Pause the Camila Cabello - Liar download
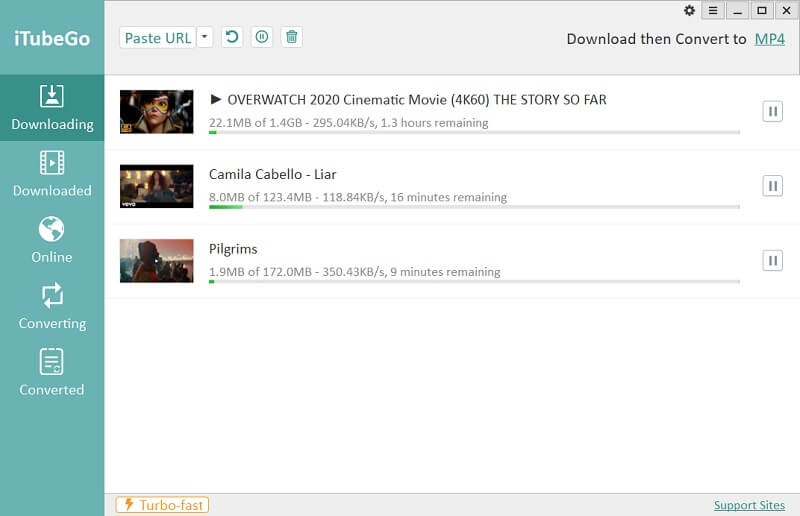800x516 pixels. point(772,186)
